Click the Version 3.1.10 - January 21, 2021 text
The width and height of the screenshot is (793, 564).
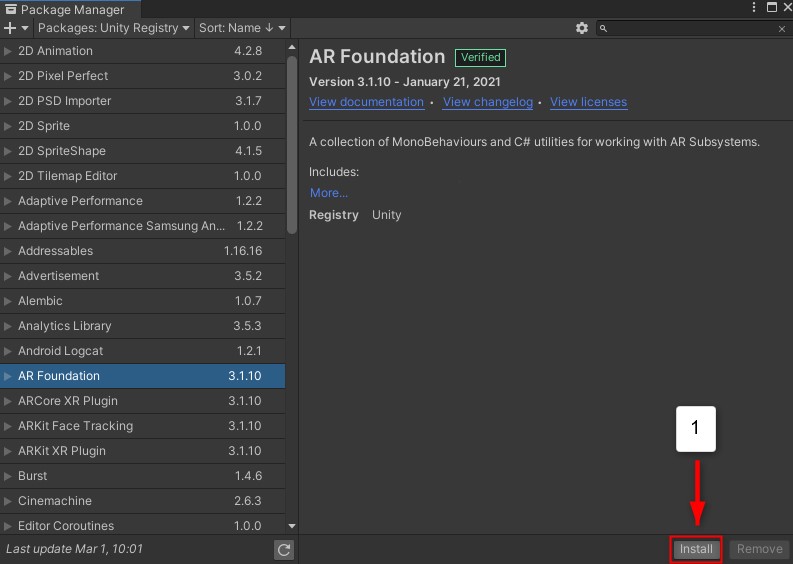[405, 82]
